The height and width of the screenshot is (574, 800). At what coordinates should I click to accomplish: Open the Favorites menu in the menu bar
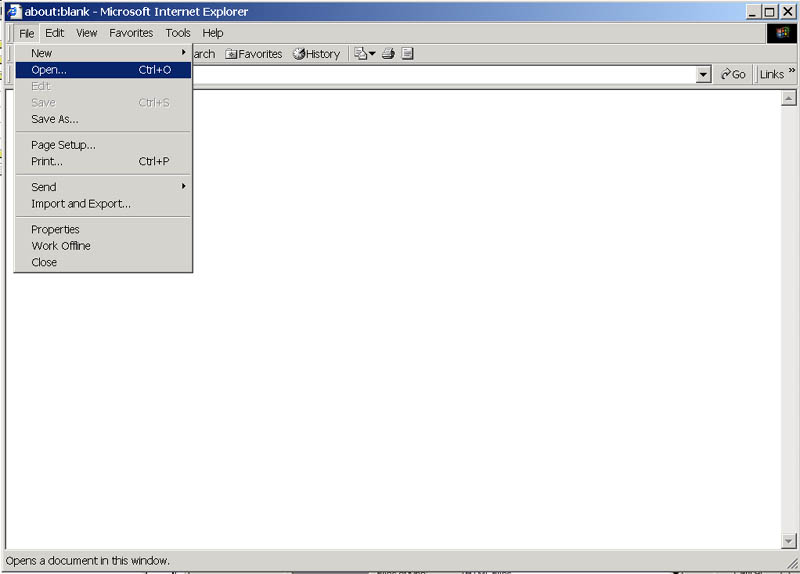pos(131,33)
